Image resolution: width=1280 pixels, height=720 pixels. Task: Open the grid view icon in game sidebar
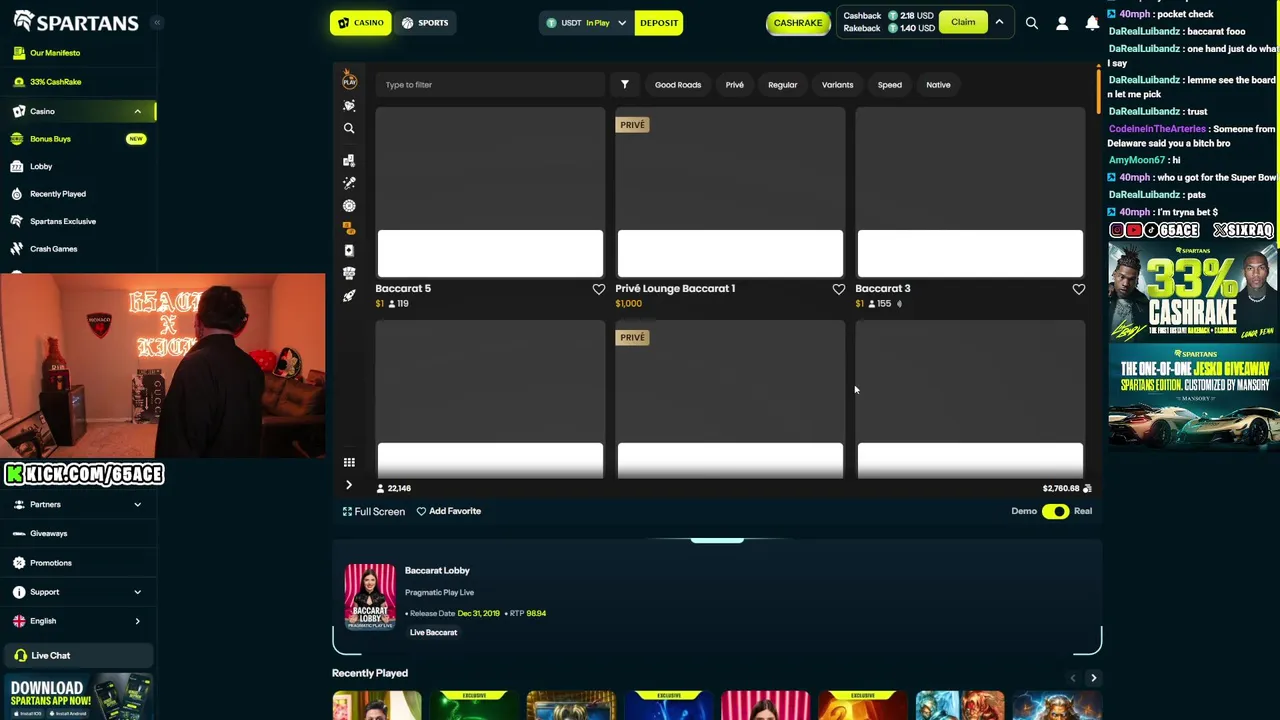point(349,462)
